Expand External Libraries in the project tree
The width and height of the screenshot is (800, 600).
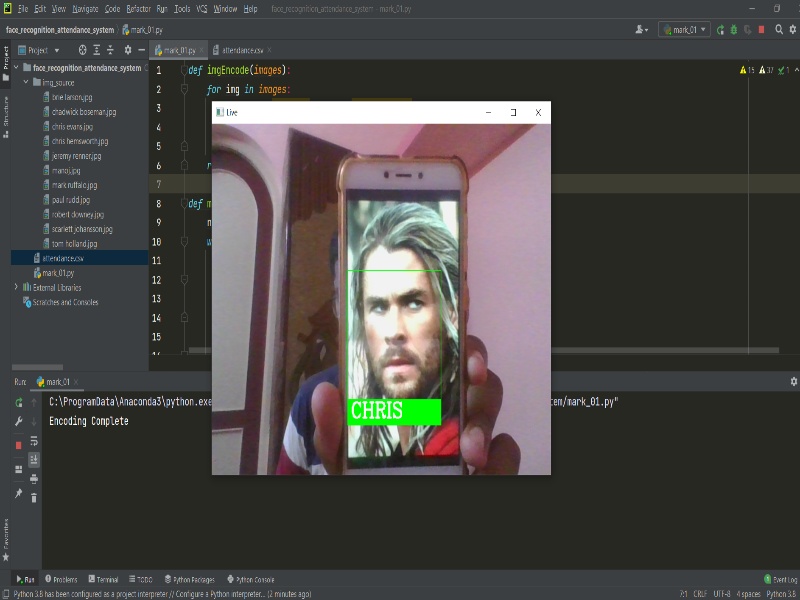pyautogui.click(x=17, y=287)
